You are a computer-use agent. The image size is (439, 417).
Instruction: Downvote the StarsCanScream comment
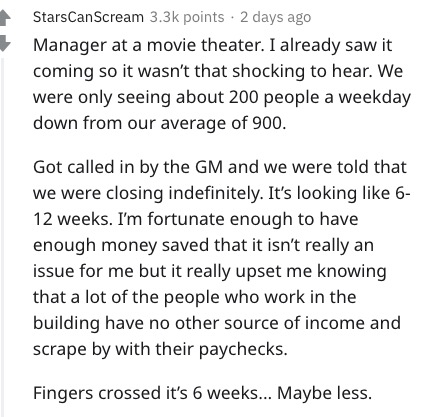click(x=5, y=43)
